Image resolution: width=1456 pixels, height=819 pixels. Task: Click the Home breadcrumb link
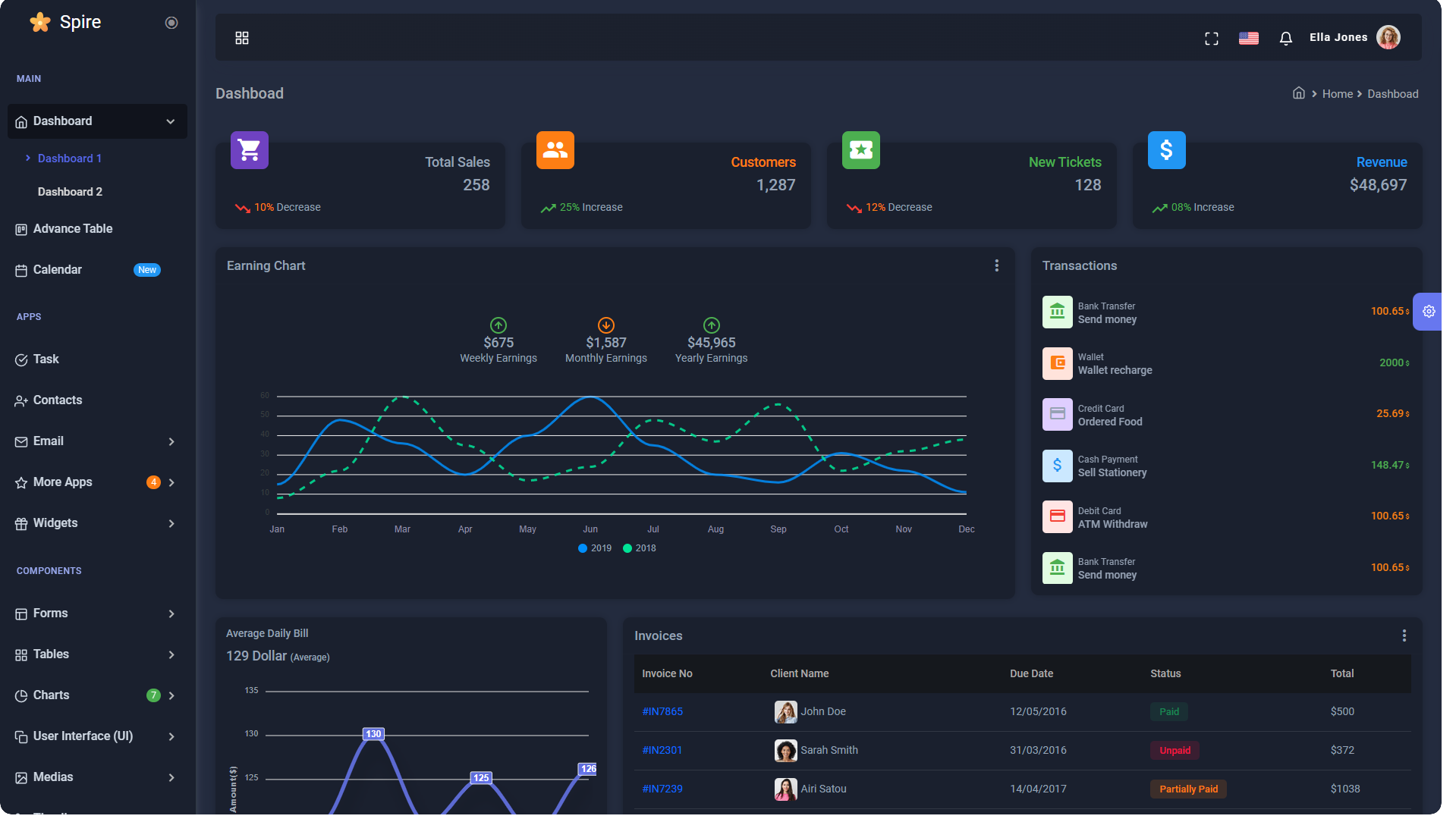1337,93
